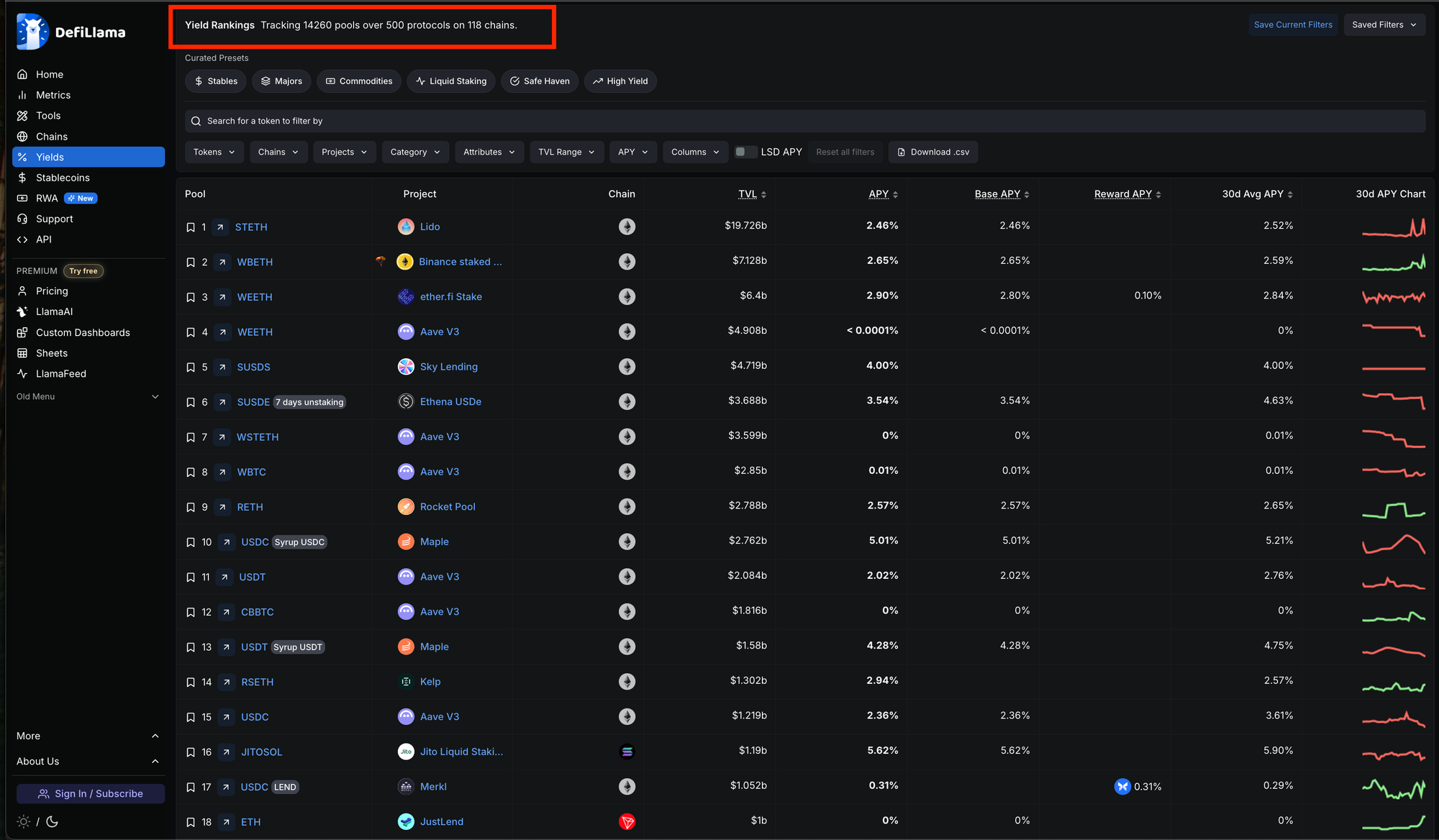Download the .csv file
Screen dimensions: 1439x840
(x=933, y=152)
